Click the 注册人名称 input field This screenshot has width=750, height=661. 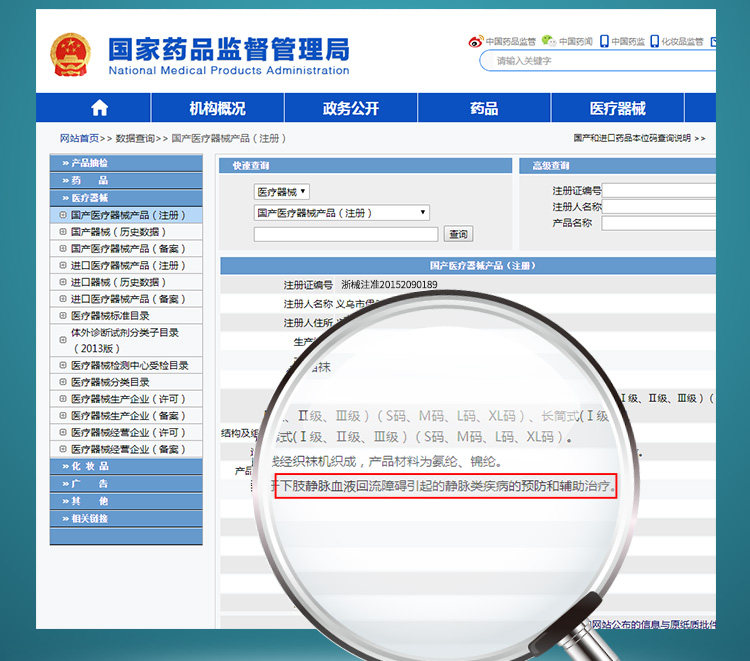click(659, 207)
